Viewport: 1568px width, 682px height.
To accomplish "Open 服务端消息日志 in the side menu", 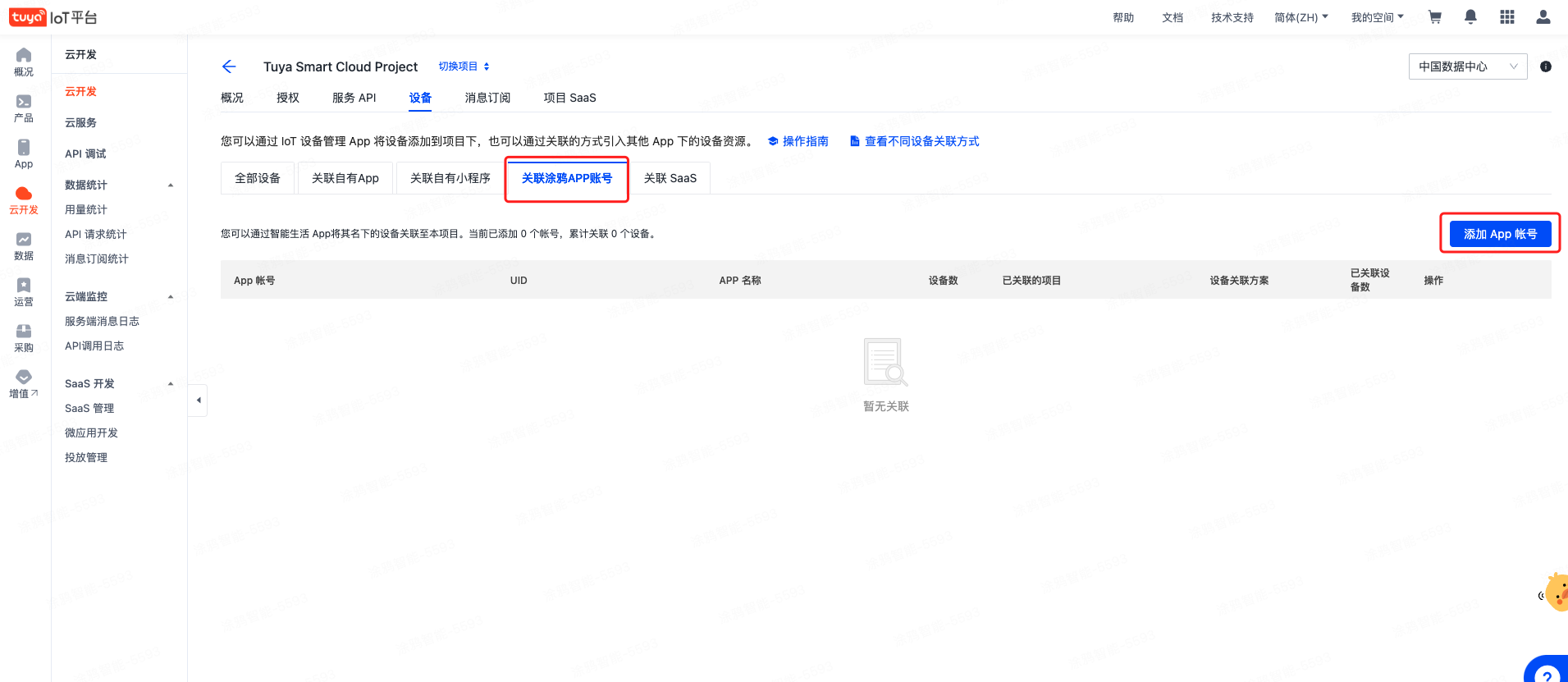I will click(x=102, y=321).
